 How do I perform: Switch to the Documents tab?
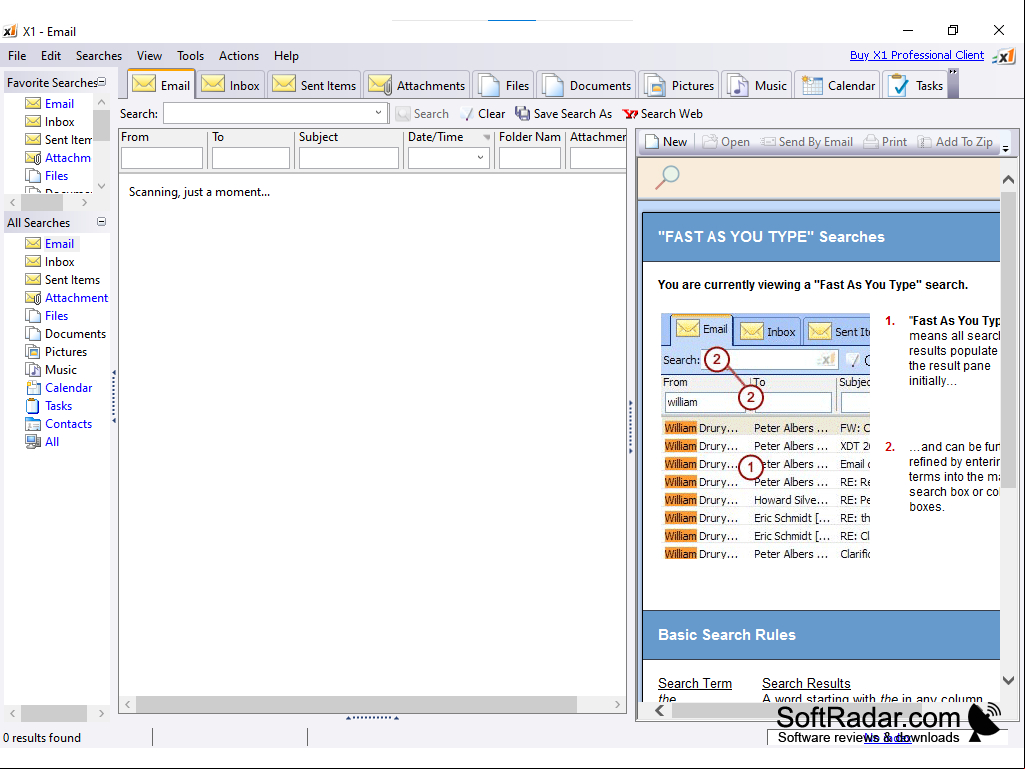tap(586, 85)
